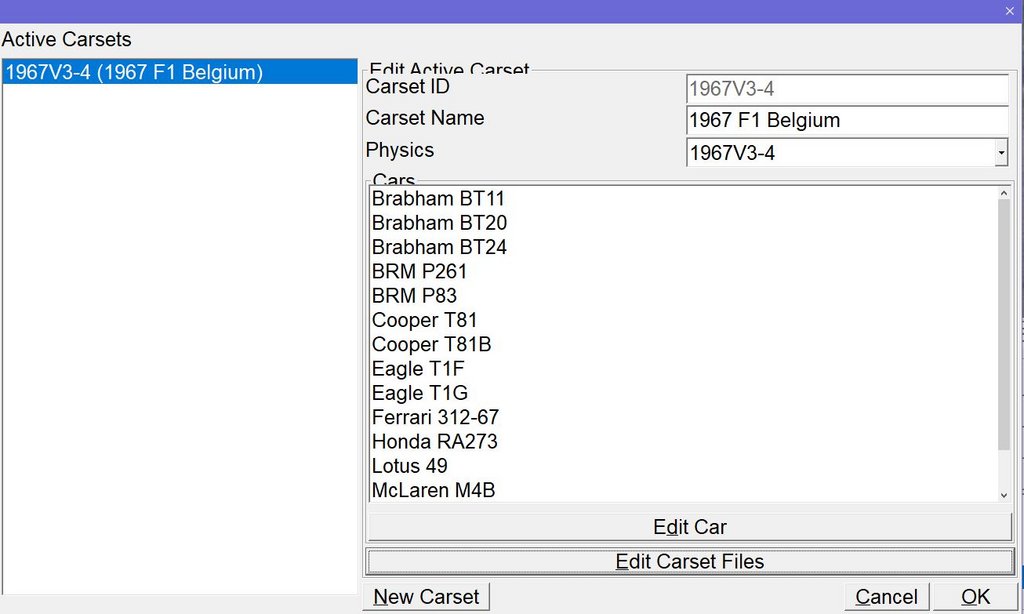Screen dimensions: 1024x614
Task: Confirm with the OK button
Action: pos(975,597)
